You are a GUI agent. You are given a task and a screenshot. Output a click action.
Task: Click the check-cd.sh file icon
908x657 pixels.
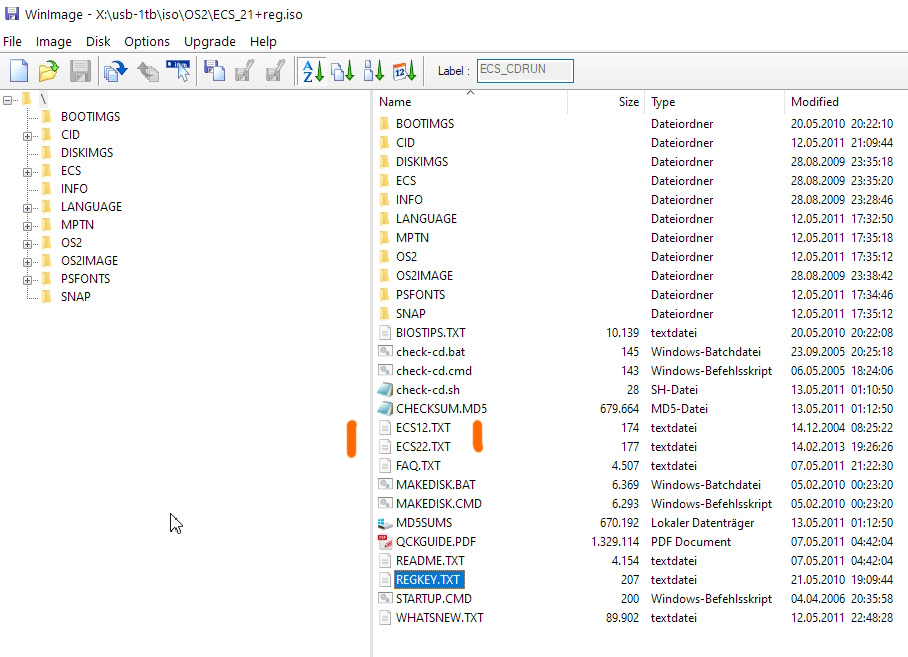[385, 390]
